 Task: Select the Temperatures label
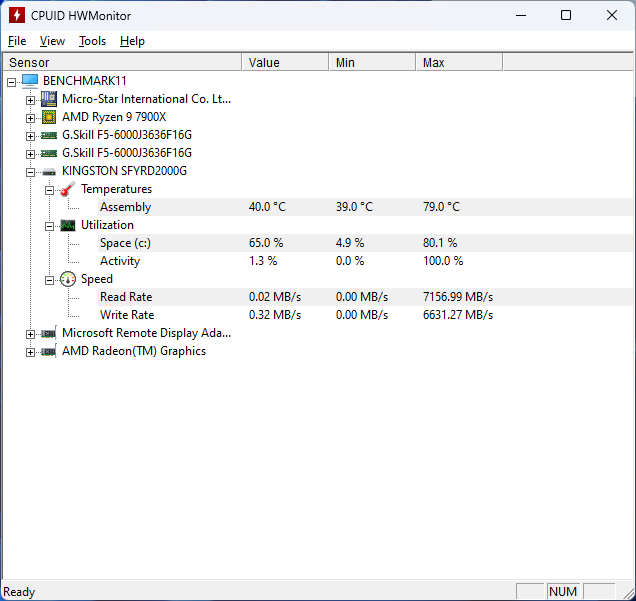(116, 189)
